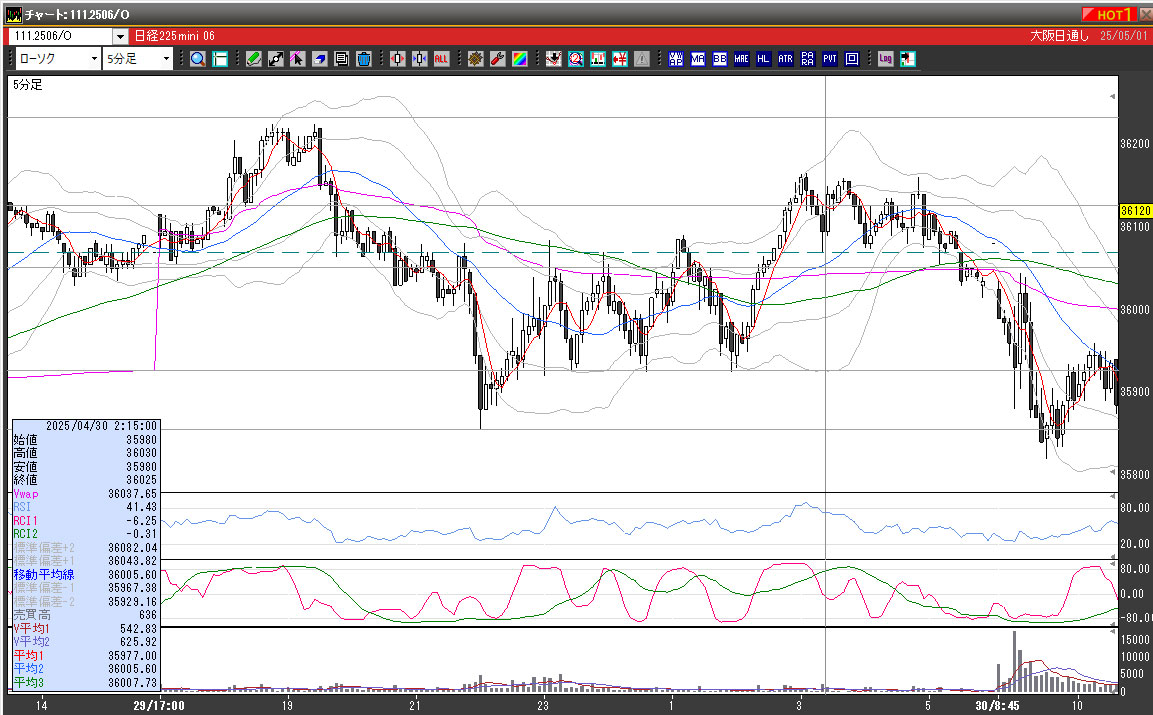Toggle the square frame indicator button
Screen dimensions: 1153x715
coord(852,59)
